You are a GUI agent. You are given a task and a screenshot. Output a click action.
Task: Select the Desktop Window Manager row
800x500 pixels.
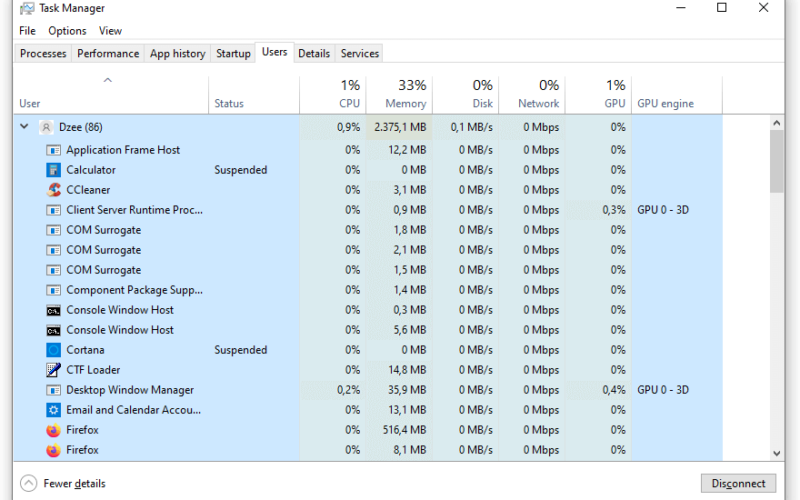(x=368, y=390)
